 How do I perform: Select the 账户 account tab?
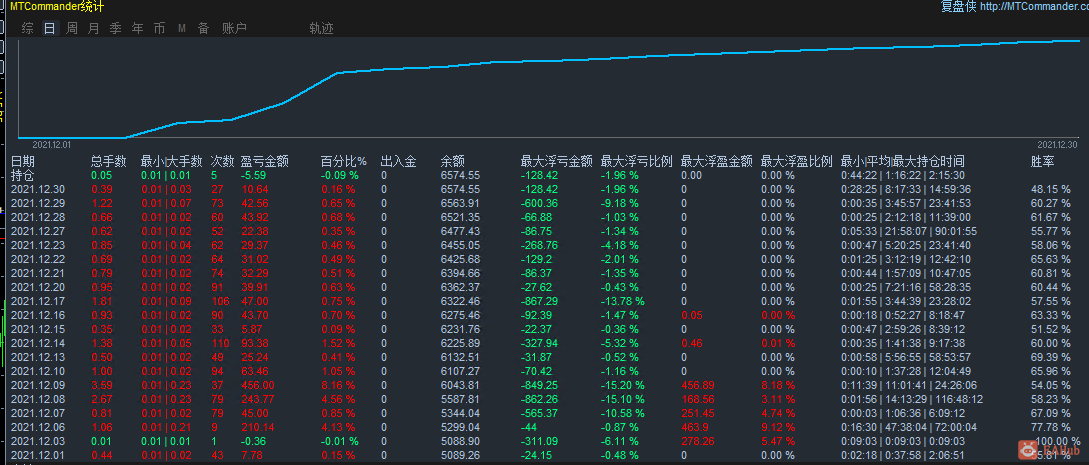[235, 28]
